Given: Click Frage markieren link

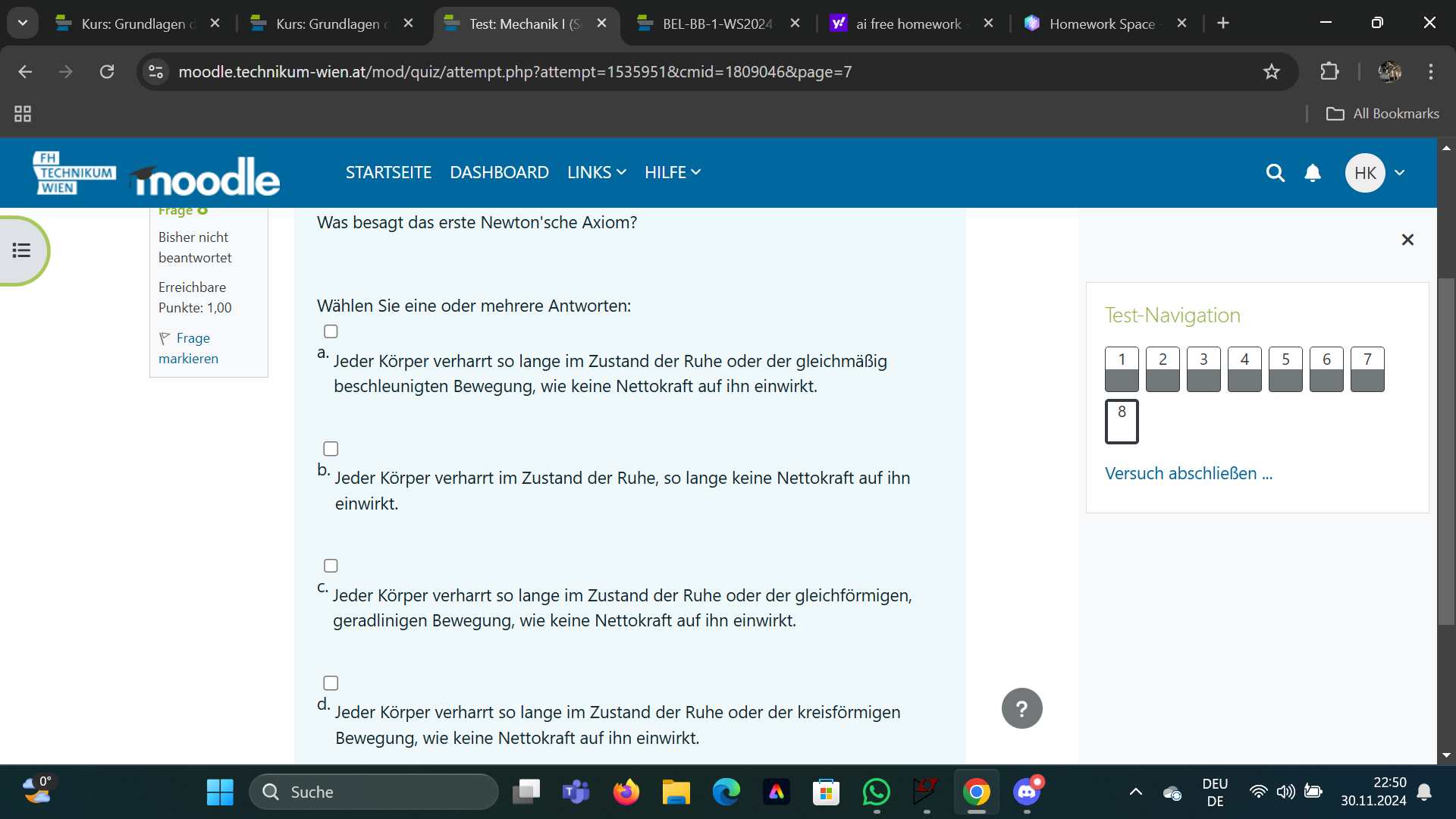Looking at the screenshot, I should point(195,347).
